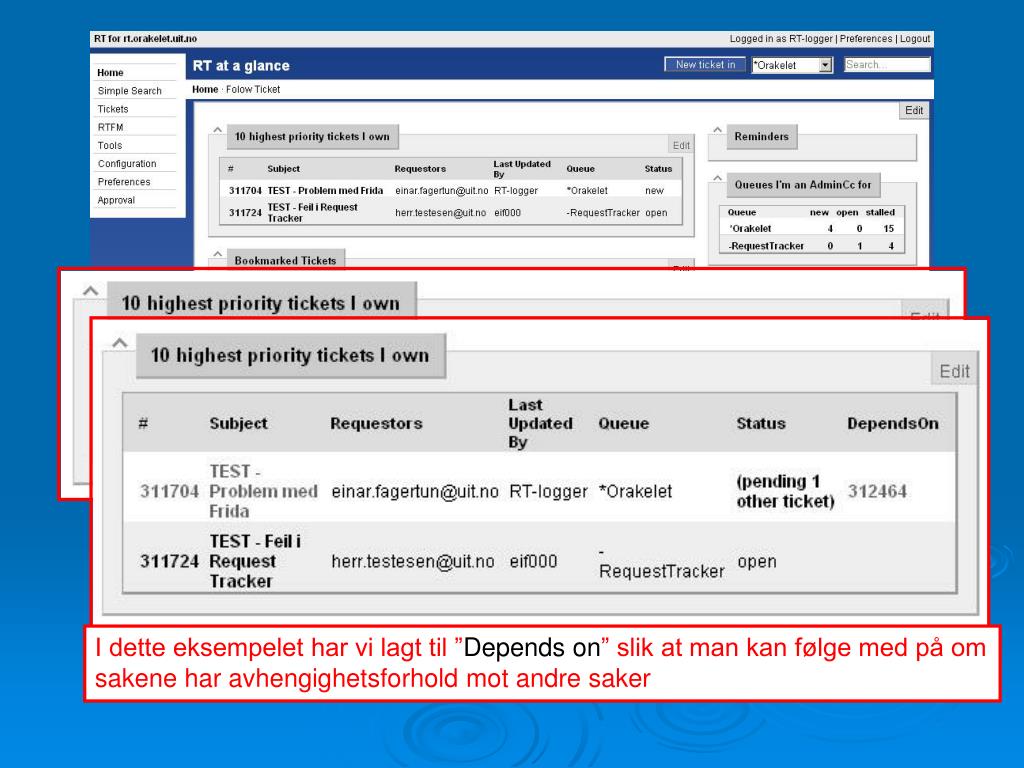Click the Logout link
Screen dimensions: 1024x768
coord(915,39)
